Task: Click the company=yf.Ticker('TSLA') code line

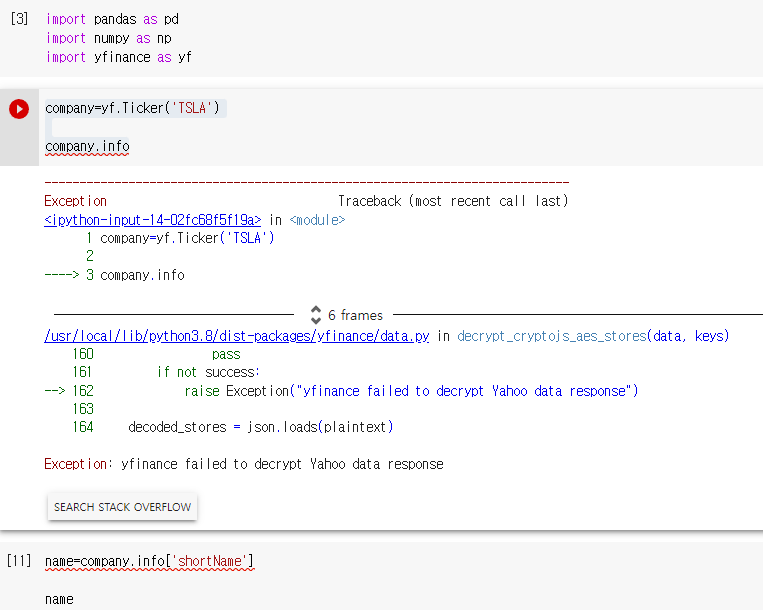Action: 132,108
